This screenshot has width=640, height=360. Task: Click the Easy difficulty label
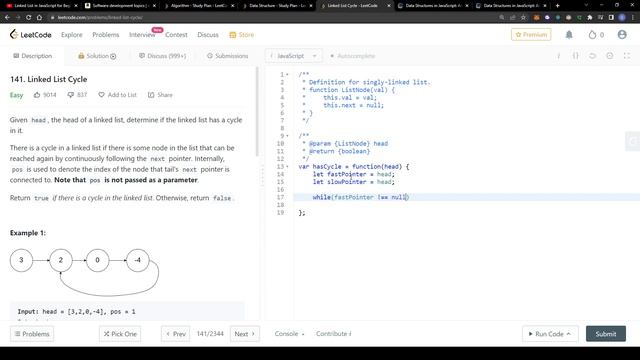(16, 95)
